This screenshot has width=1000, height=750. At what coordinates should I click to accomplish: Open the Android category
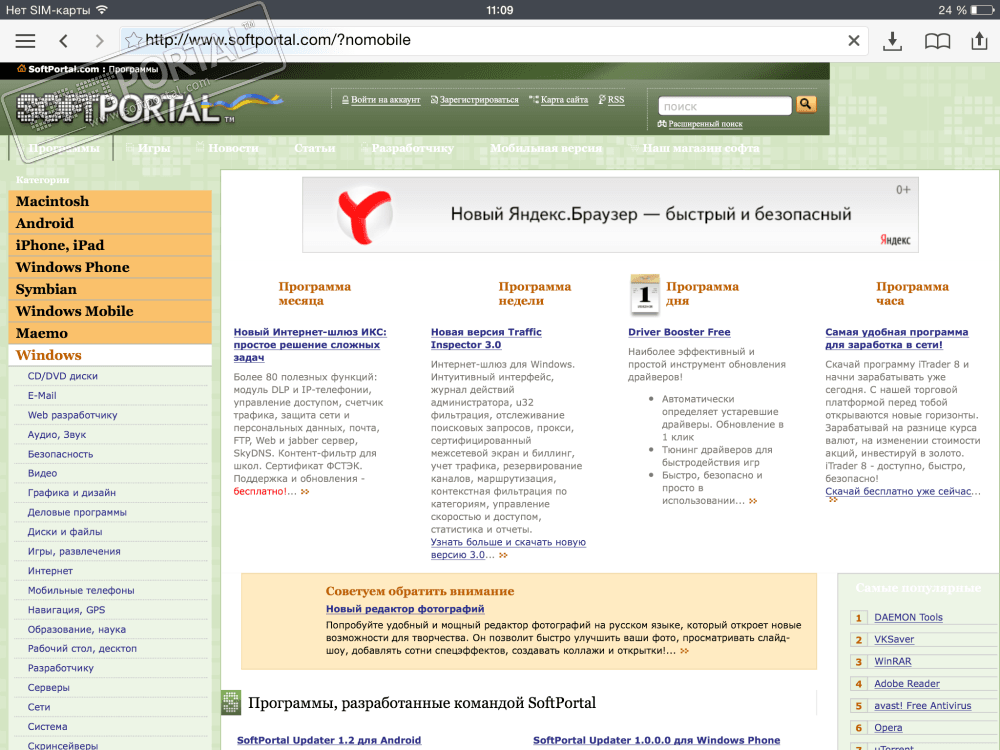click(110, 223)
